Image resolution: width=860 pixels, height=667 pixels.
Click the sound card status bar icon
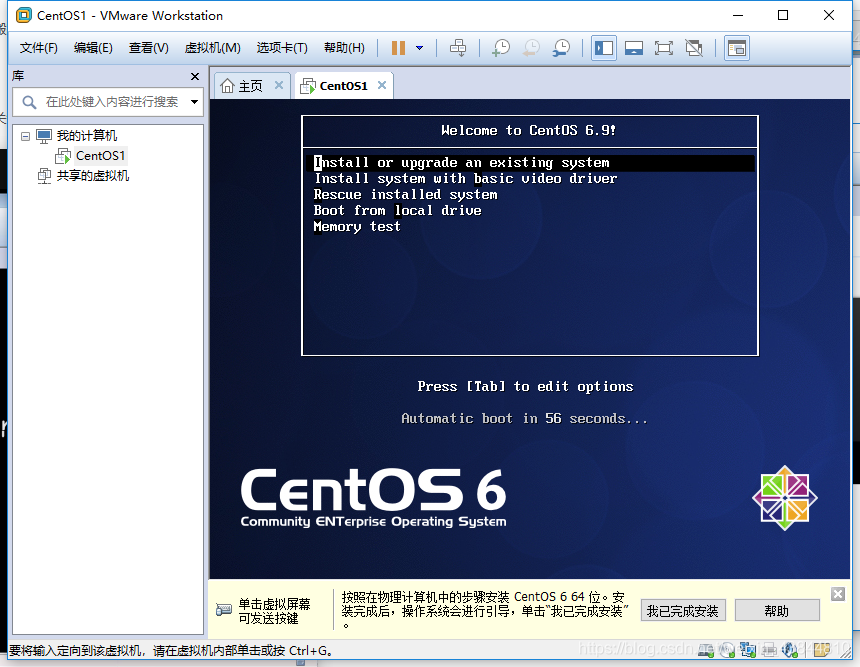790,650
